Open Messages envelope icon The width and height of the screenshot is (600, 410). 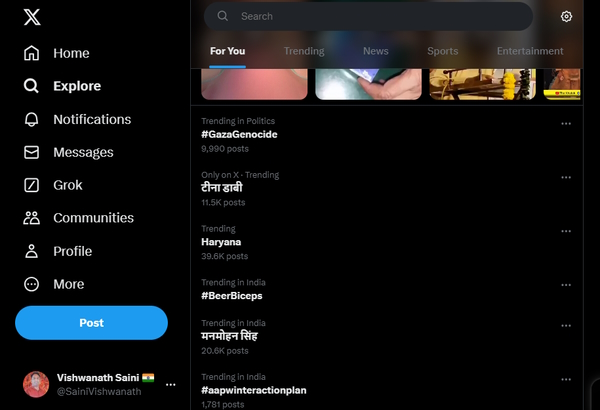32,152
